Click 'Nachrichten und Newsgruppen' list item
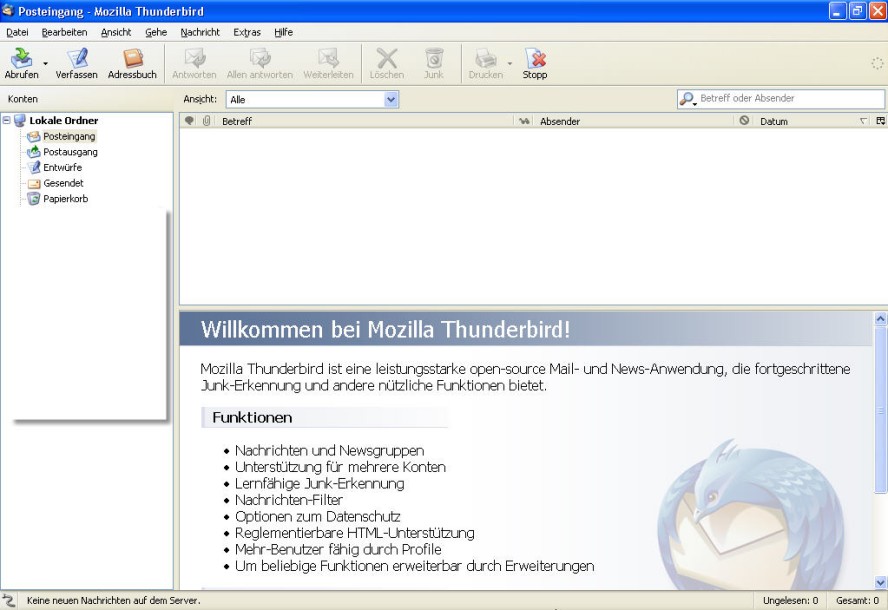 coord(329,451)
